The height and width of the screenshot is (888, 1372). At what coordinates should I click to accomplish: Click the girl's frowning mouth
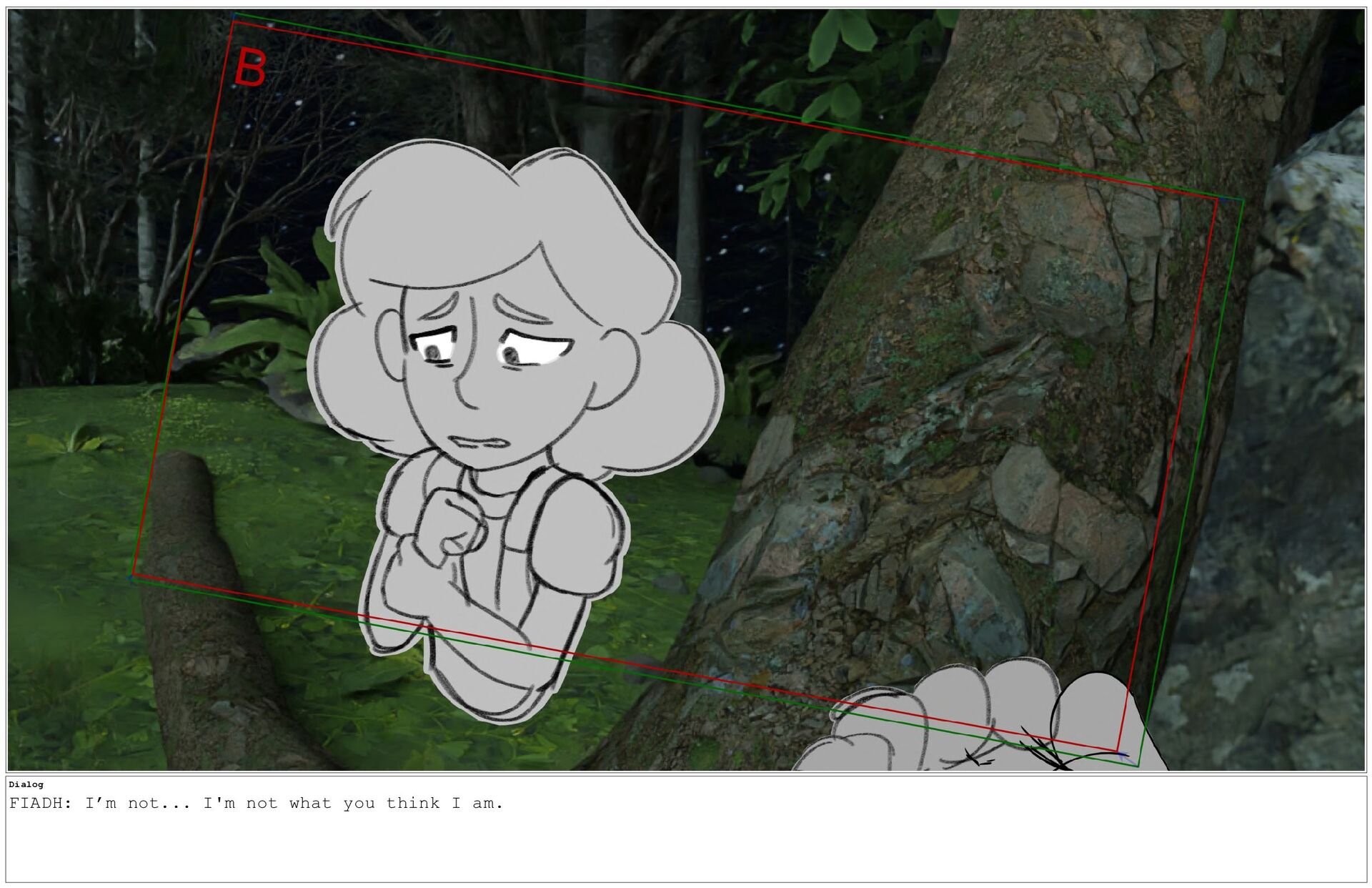[x=479, y=442]
